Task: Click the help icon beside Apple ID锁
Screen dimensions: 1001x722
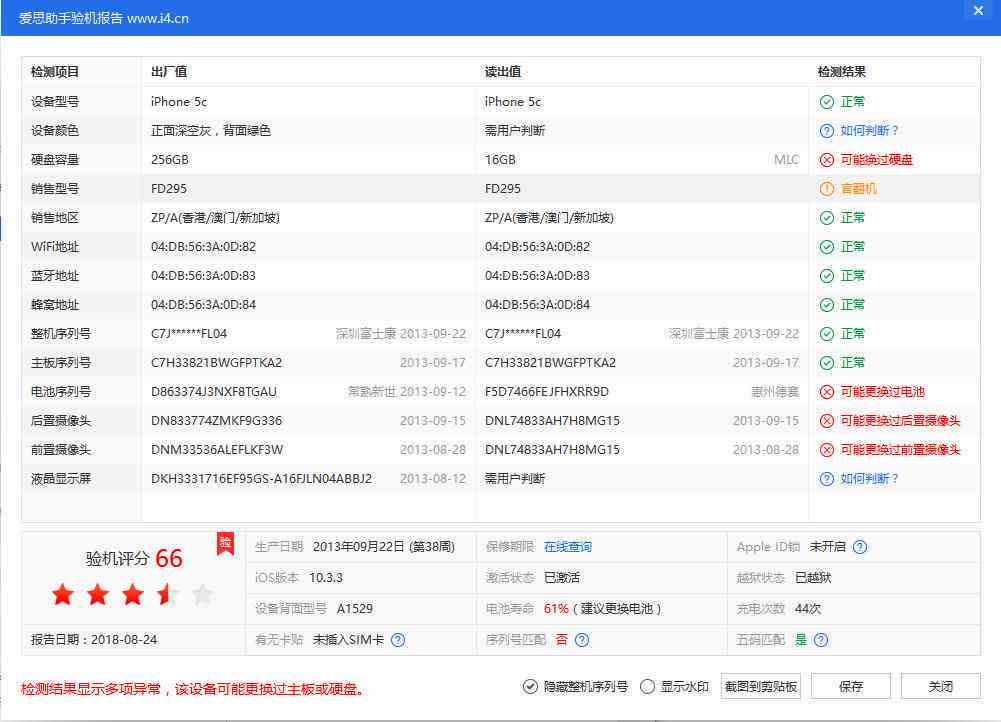Action: click(x=860, y=547)
